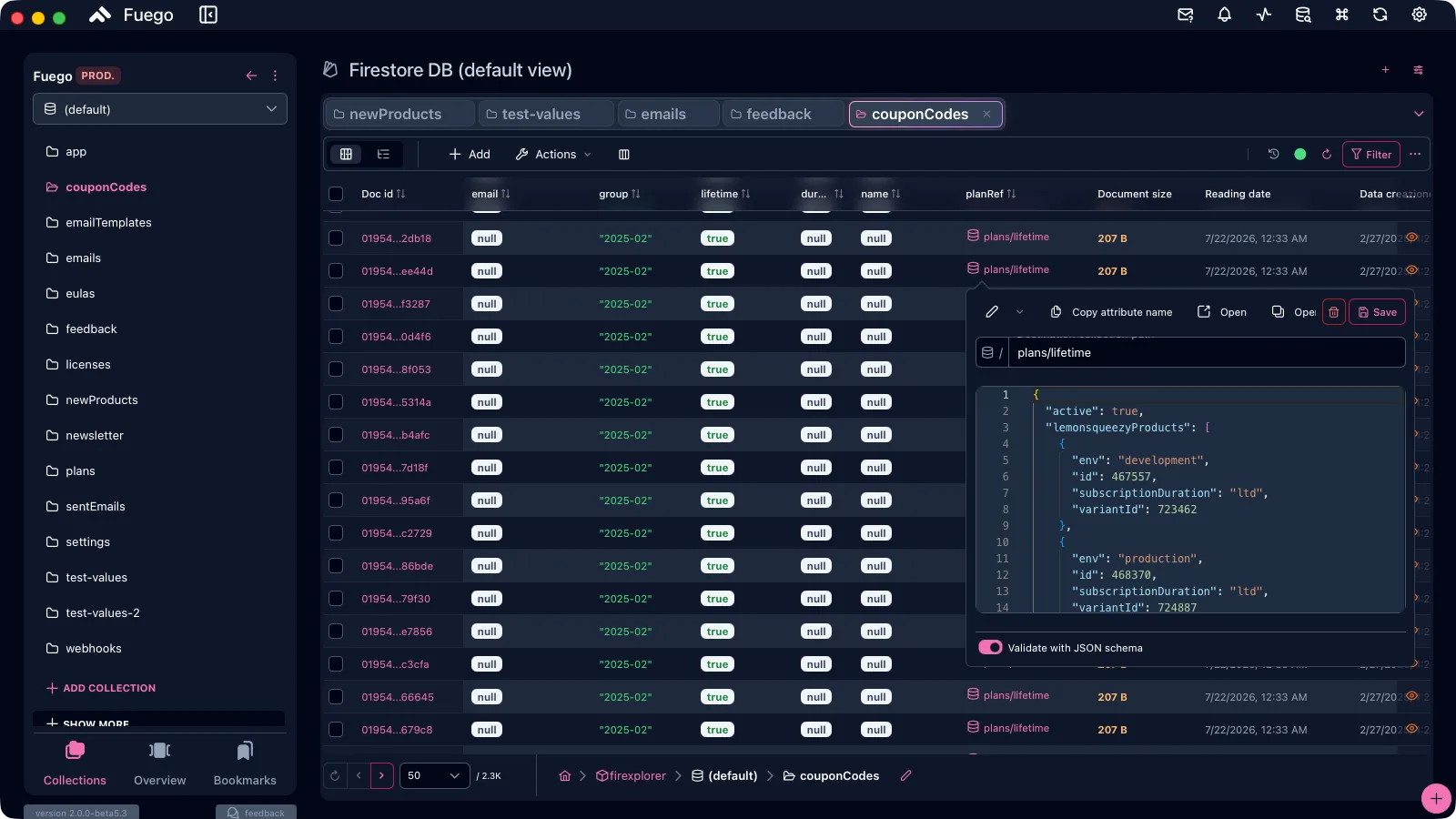Open the page size 50 dropdown
This screenshot has width=1456, height=819.
pos(434,776)
